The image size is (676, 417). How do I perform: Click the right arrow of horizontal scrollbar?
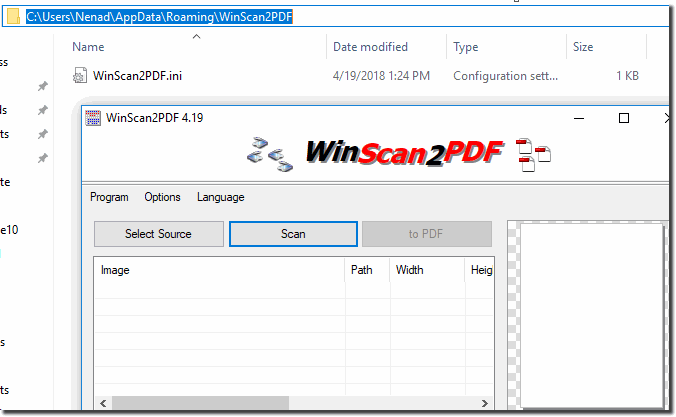485,403
